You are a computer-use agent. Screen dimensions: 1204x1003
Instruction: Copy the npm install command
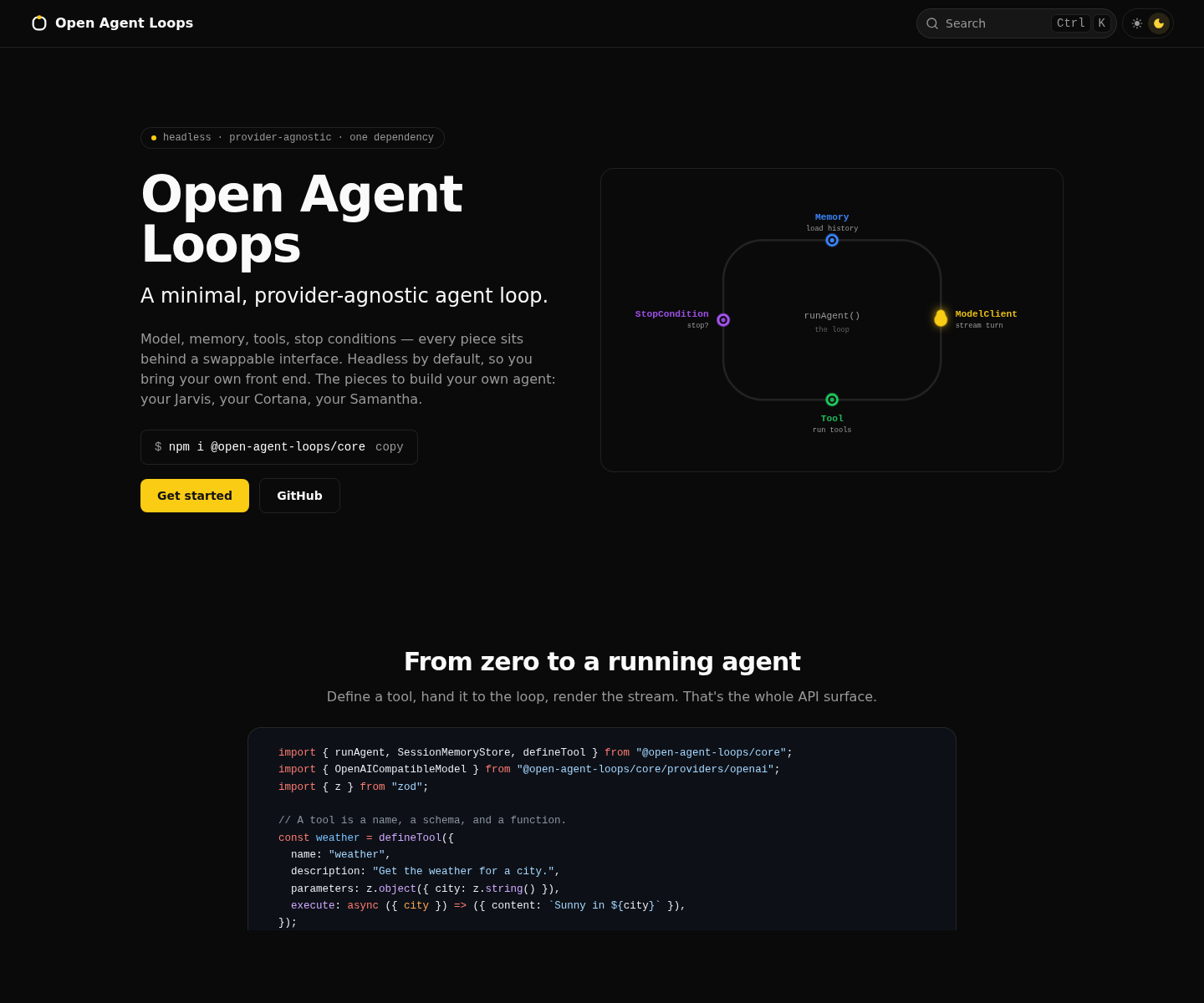[x=390, y=447]
